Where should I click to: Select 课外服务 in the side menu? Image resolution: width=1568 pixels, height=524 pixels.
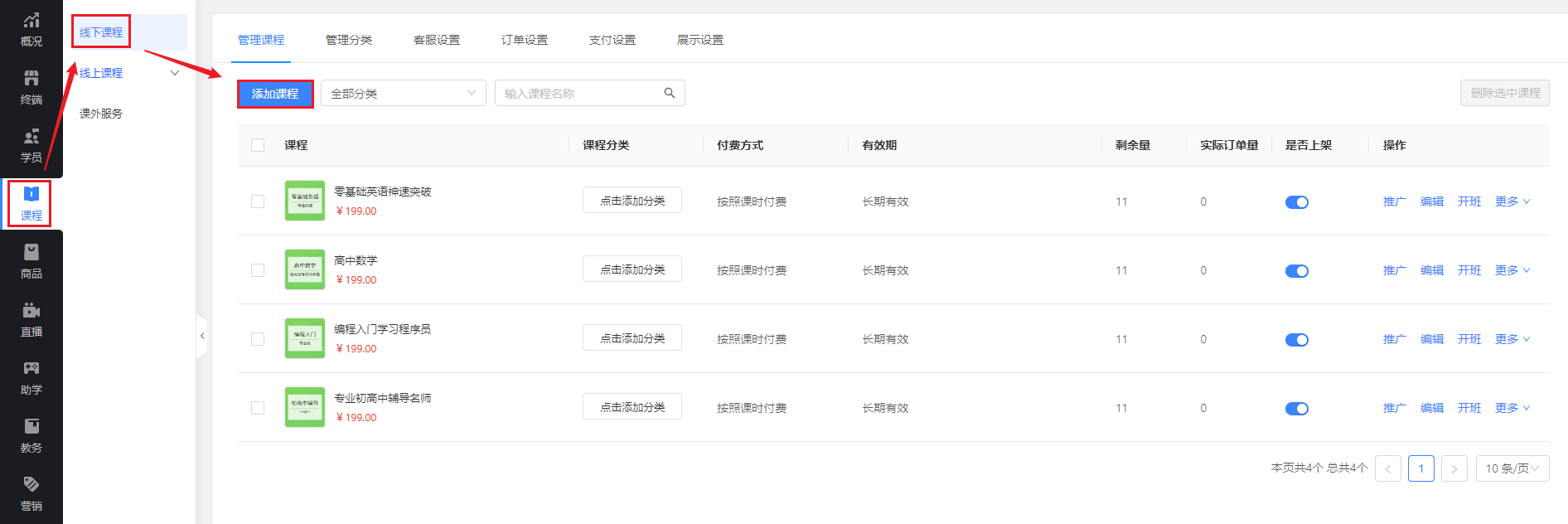click(x=101, y=114)
